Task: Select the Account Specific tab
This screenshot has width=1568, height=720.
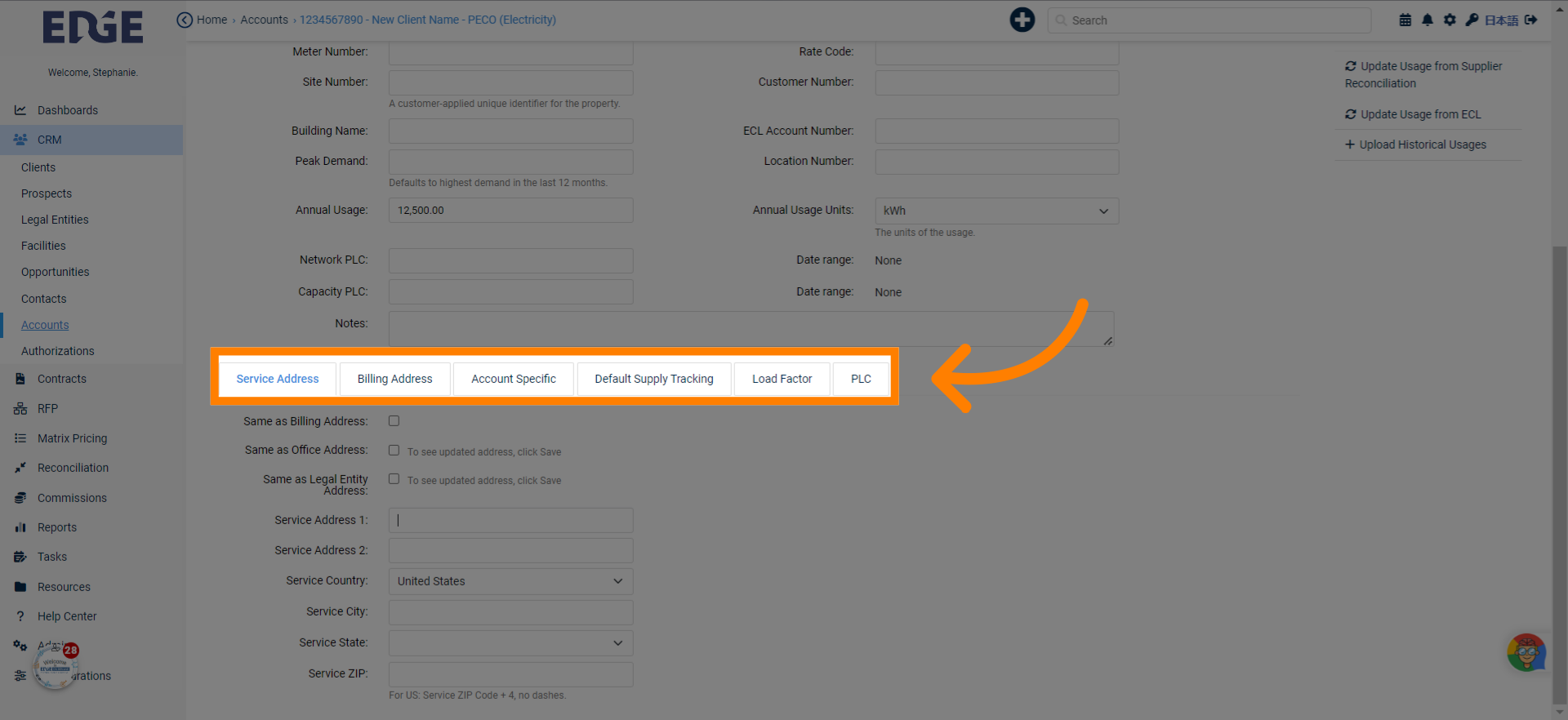Action: point(514,379)
